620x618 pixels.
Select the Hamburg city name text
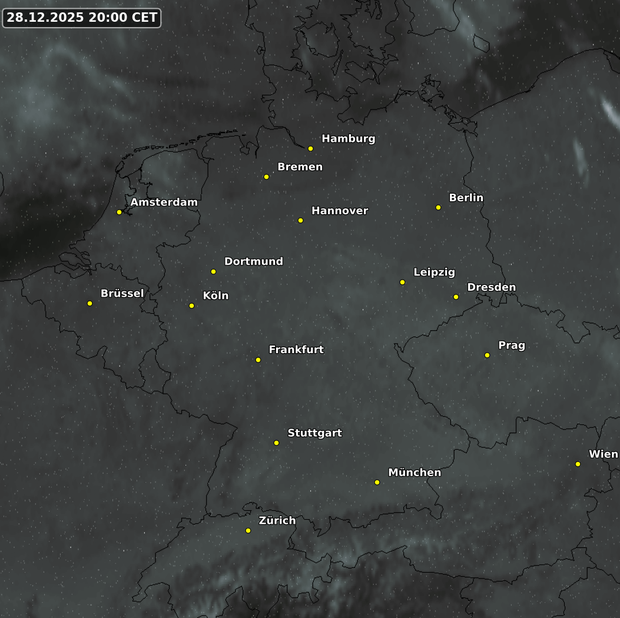[x=348, y=139]
